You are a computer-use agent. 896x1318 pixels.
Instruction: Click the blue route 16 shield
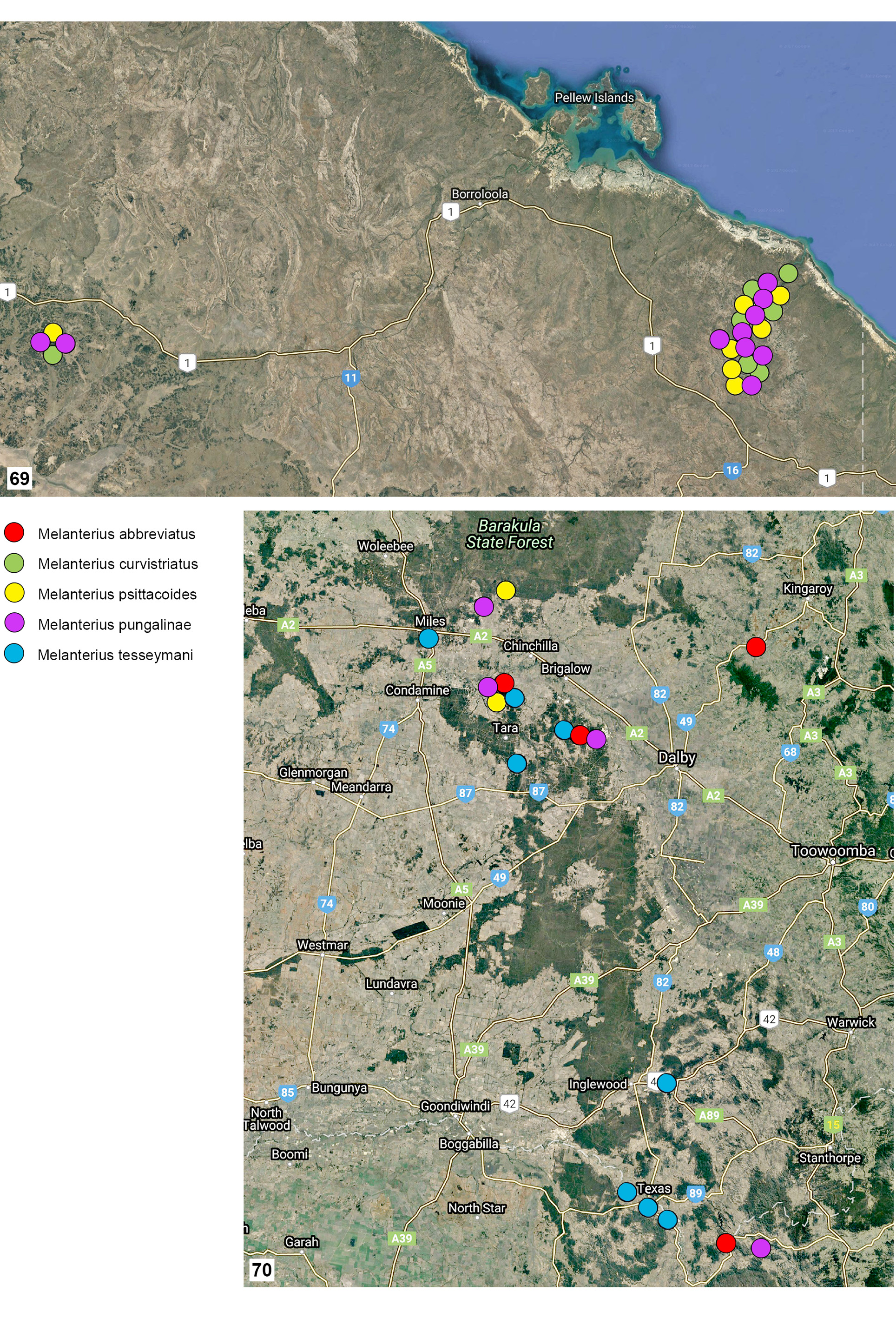[x=733, y=470]
